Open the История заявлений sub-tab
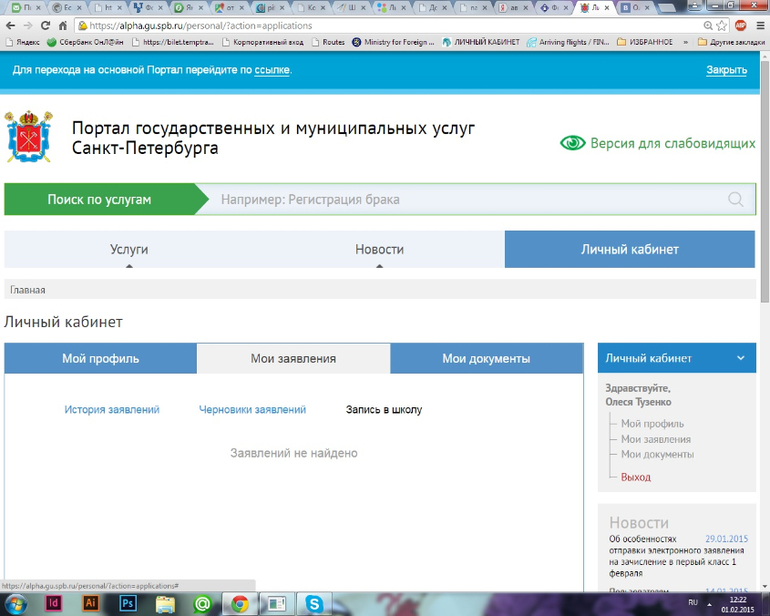 112,410
